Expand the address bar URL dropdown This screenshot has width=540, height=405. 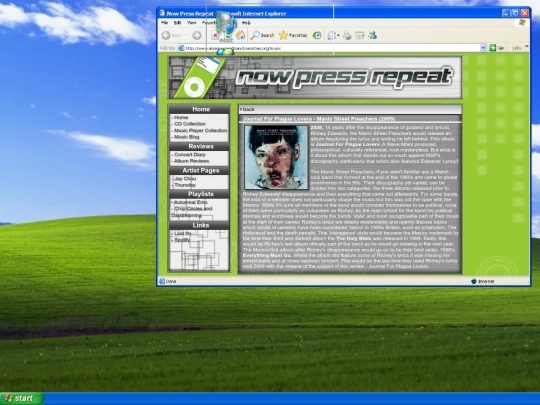tap(483, 48)
